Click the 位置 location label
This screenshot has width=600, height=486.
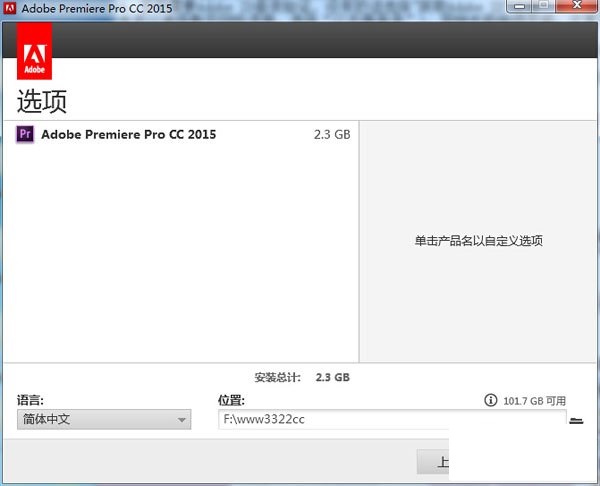click(x=231, y=399)
